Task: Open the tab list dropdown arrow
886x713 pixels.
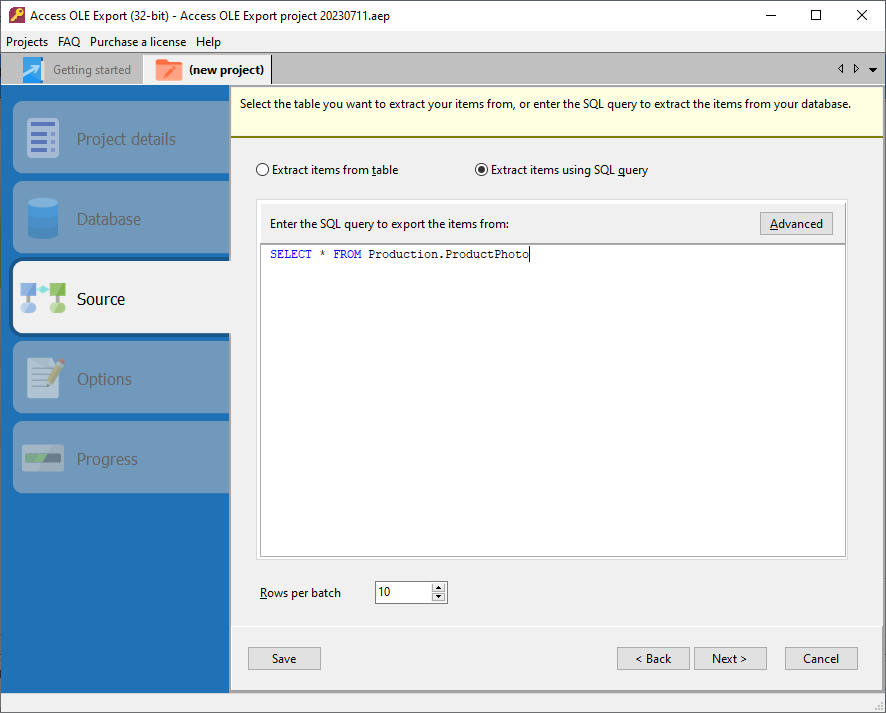Action: point(873,70)
